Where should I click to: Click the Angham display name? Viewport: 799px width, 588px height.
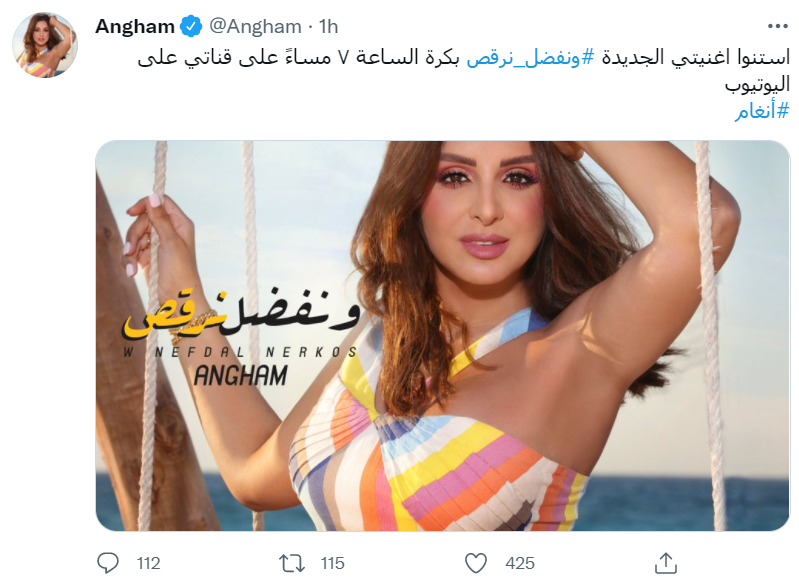pyautogui.click(x=135, y=26)
